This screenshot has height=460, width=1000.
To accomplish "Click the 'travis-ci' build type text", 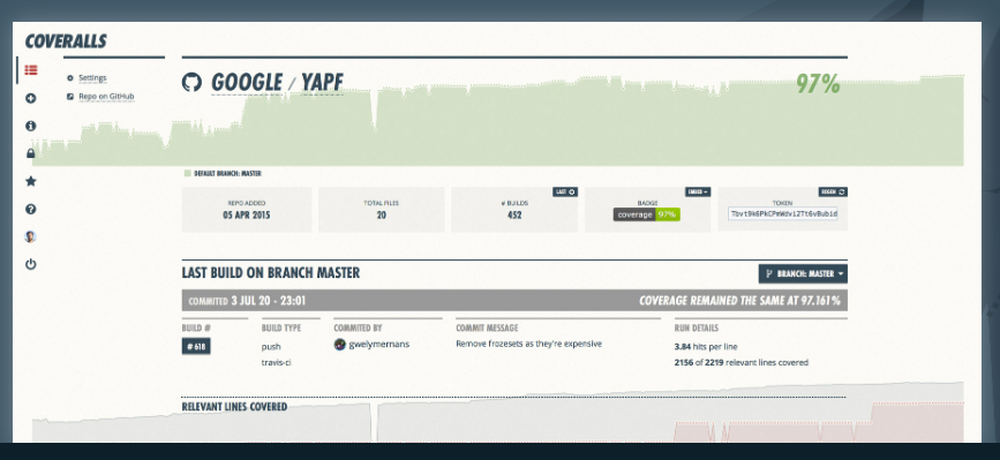I will coord(276,362).
